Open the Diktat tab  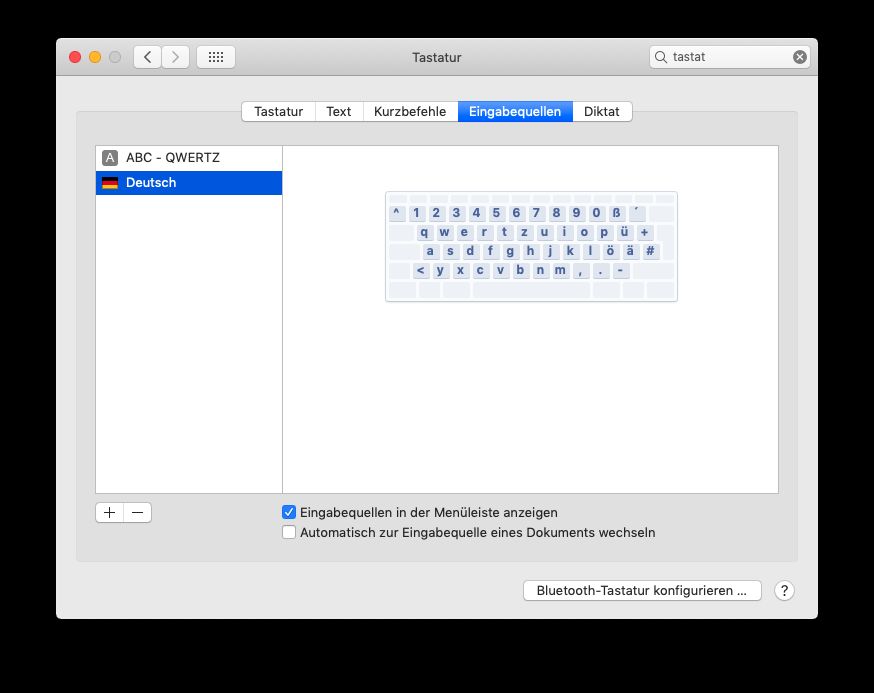click(x=602, y=112)
